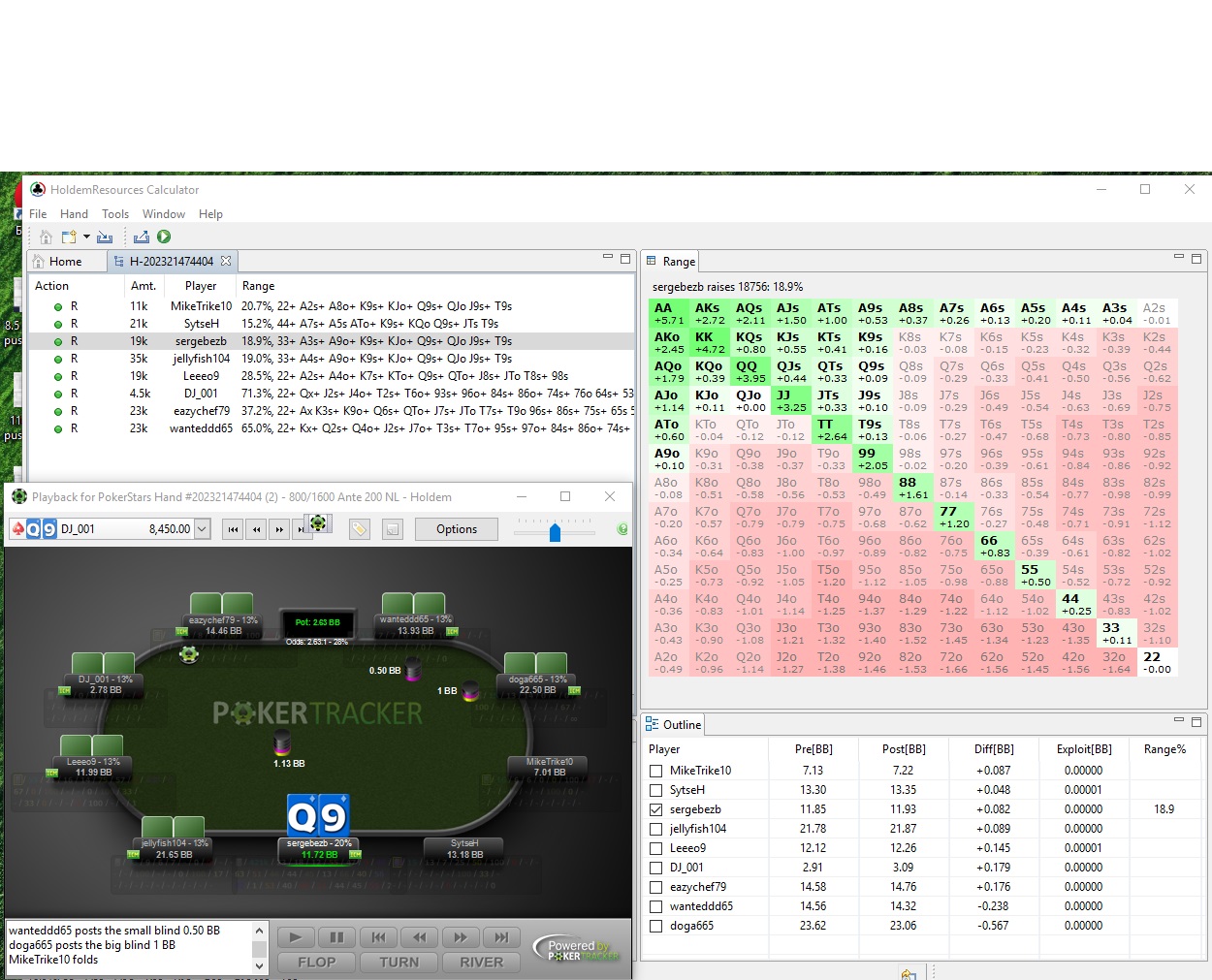This screenshot has width=1212, height=980.
Task: Click the Pre[BB] column header in Outline
Action: point(813,749)
